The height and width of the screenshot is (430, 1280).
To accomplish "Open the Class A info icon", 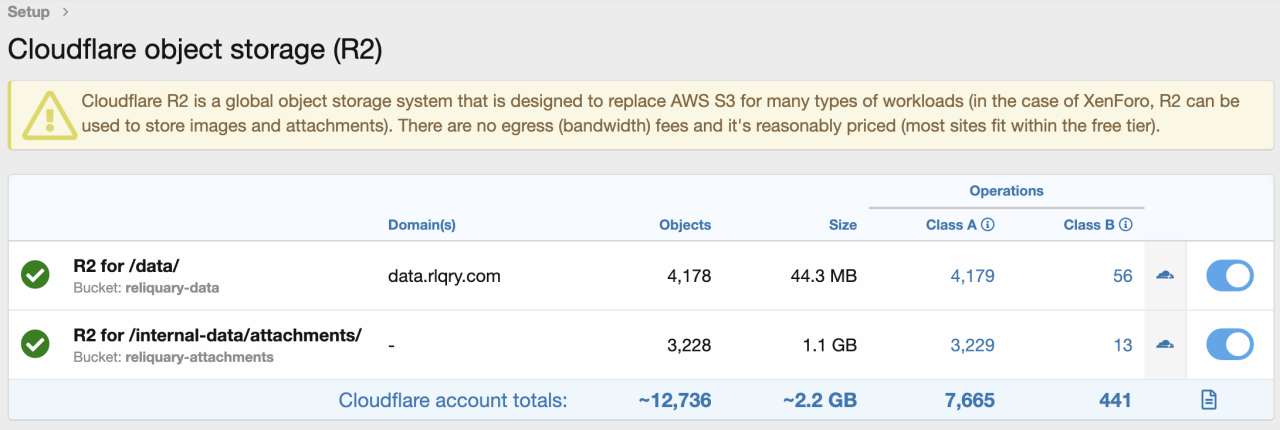I will [988, 225].
